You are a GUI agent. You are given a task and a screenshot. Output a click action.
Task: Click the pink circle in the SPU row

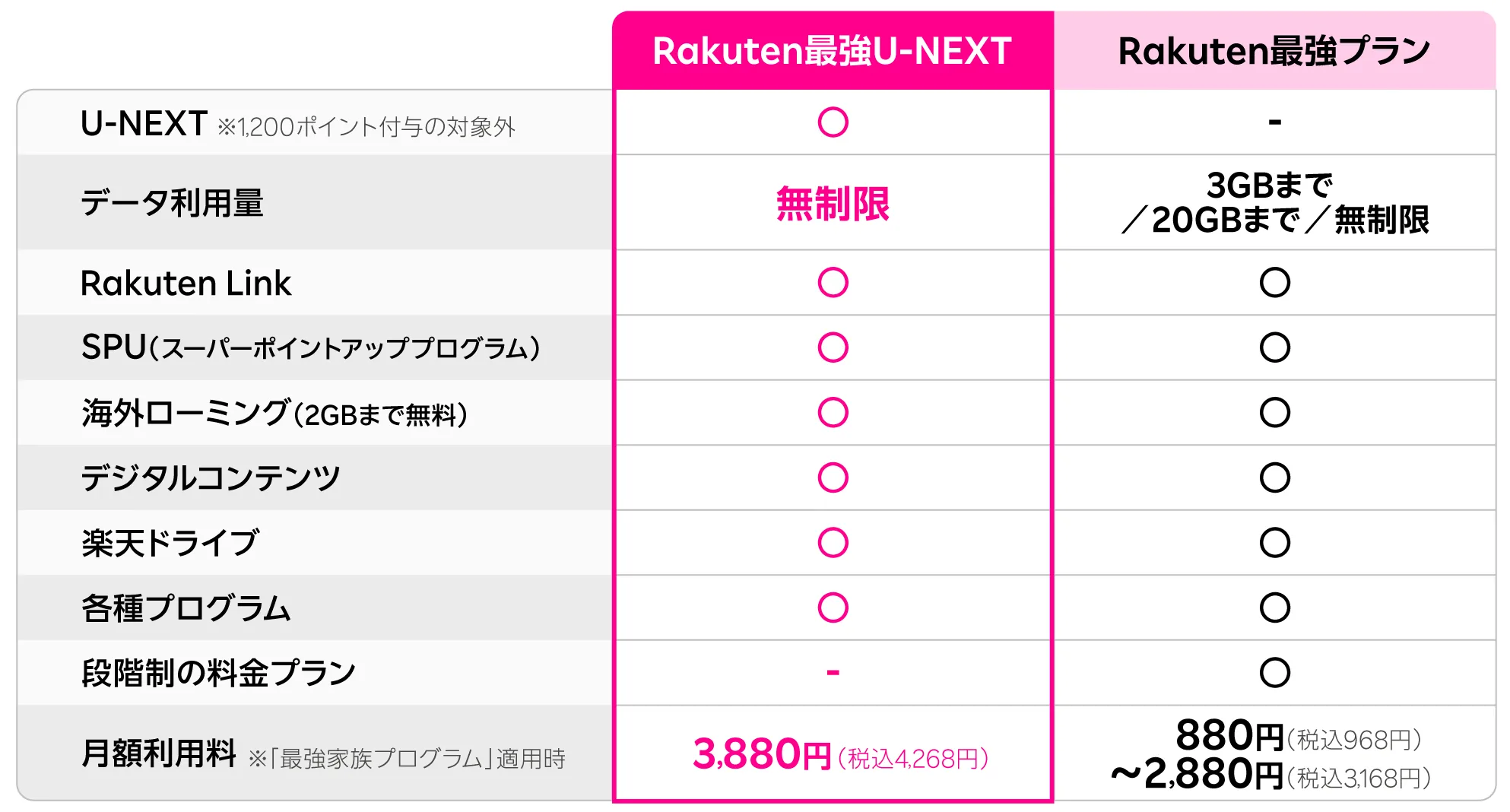point(833,347)
